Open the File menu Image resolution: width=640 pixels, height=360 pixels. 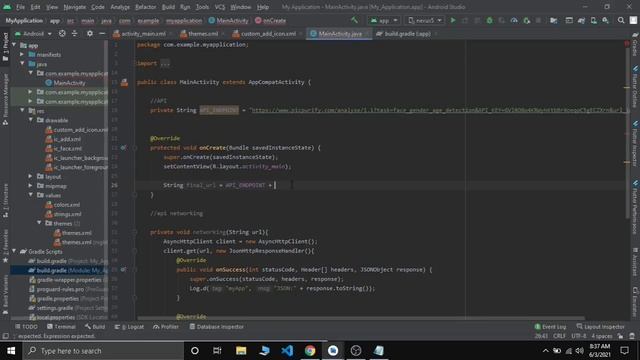[x=20, y=7]
